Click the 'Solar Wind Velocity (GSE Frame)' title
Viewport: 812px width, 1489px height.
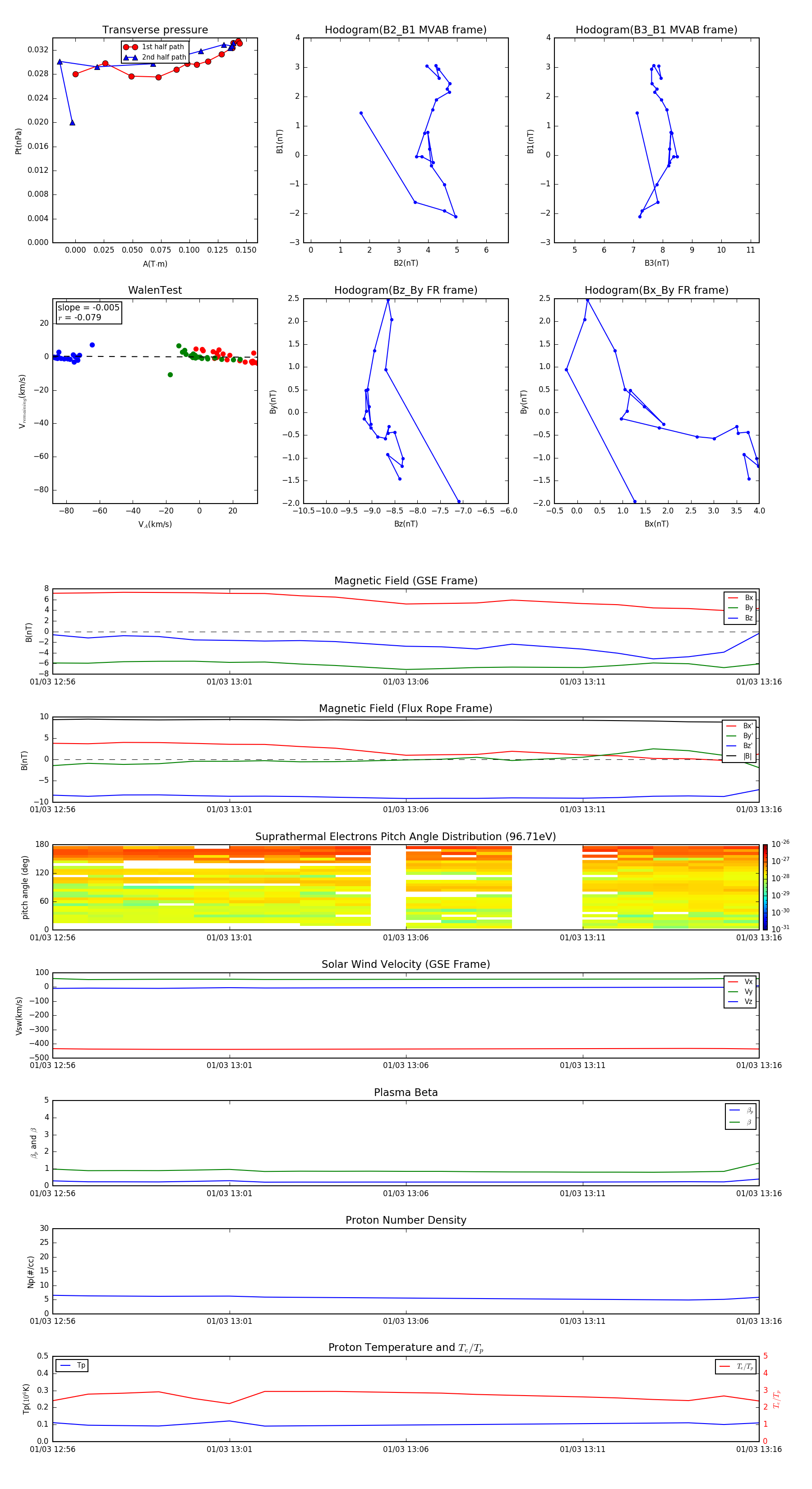click(x=406, y=964)
